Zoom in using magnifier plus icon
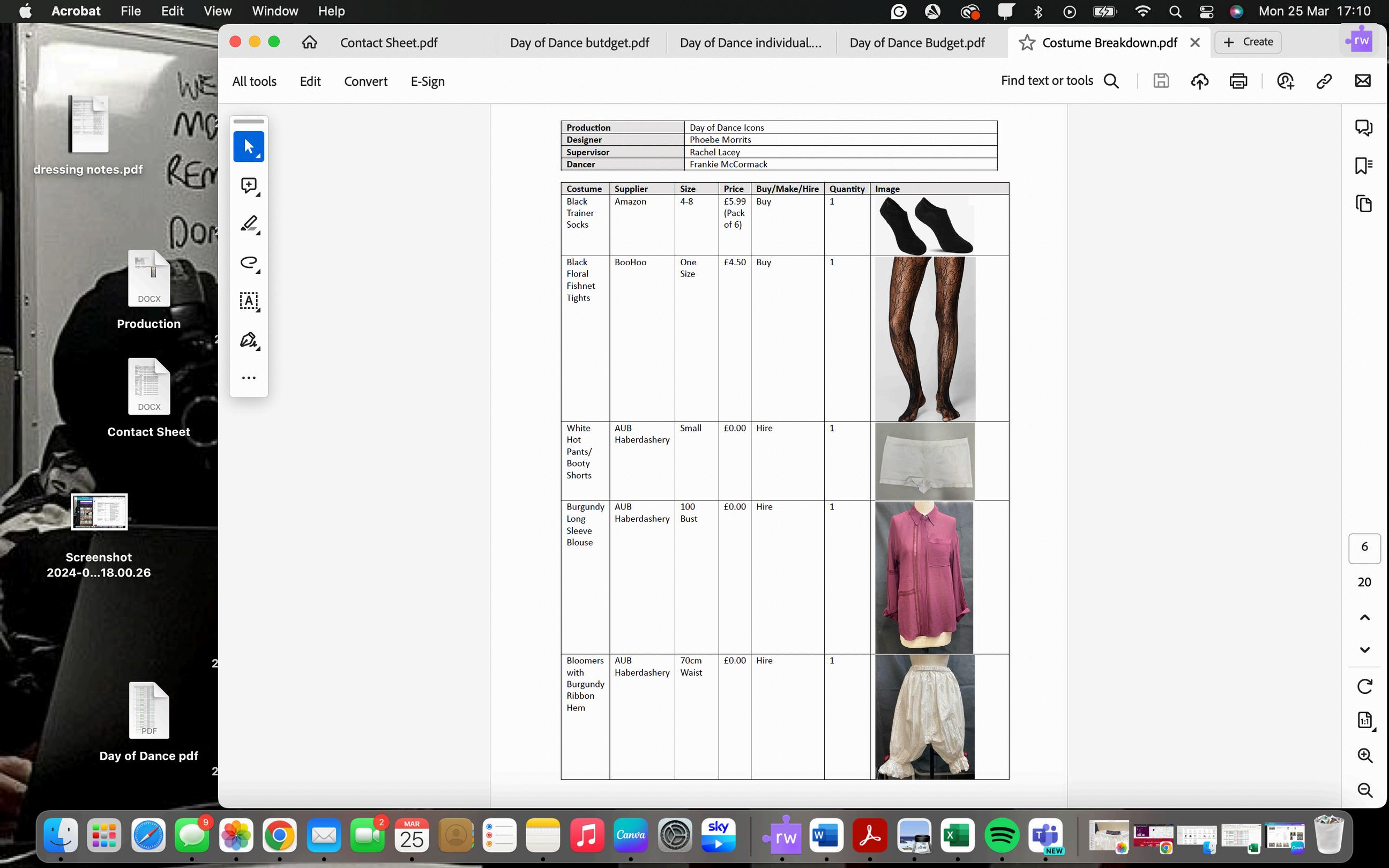Viewport: 1389px width, 868px height. [1364, 755]
